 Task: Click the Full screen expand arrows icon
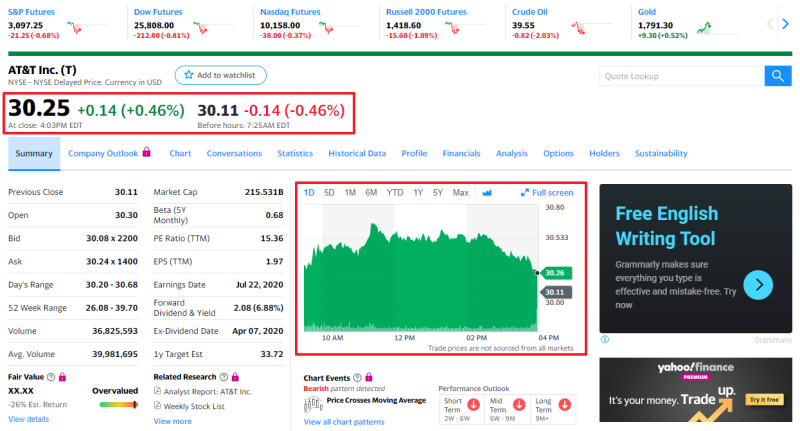click(524, 192)
